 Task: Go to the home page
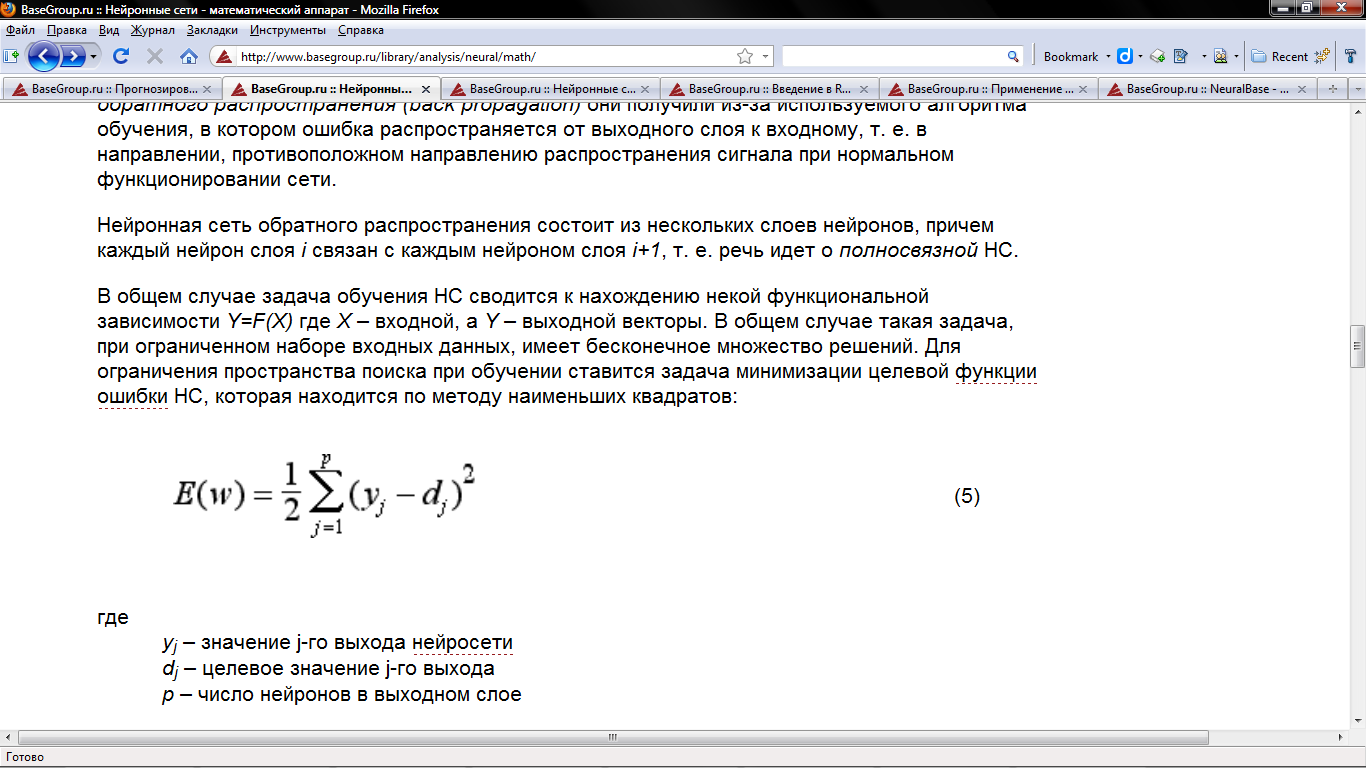pos(189,56)
